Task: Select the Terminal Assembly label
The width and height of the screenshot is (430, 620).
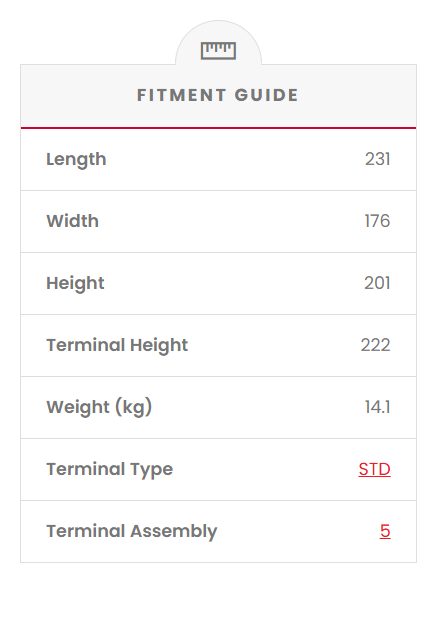Action: pos(132,532)
